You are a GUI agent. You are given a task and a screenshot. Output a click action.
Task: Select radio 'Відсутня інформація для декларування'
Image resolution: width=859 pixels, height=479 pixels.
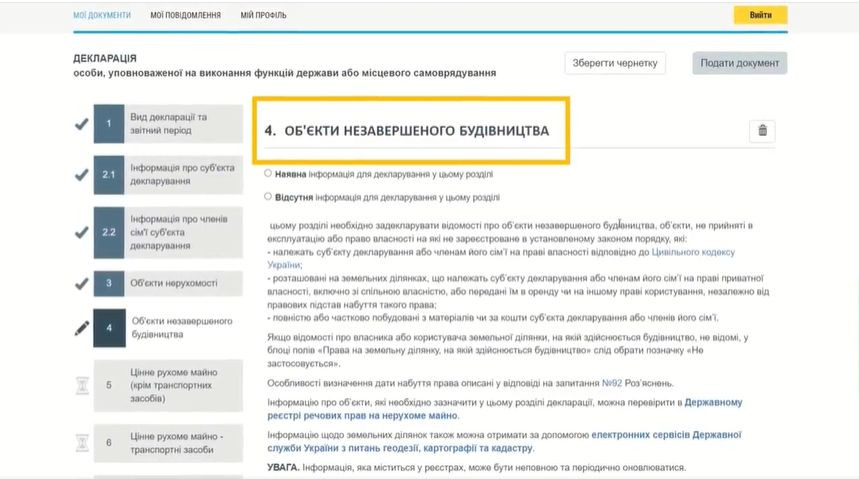[268, 196]
